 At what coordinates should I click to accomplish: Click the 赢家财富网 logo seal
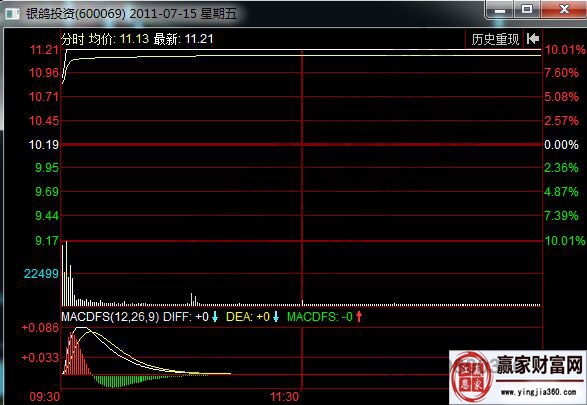point(471,377)
